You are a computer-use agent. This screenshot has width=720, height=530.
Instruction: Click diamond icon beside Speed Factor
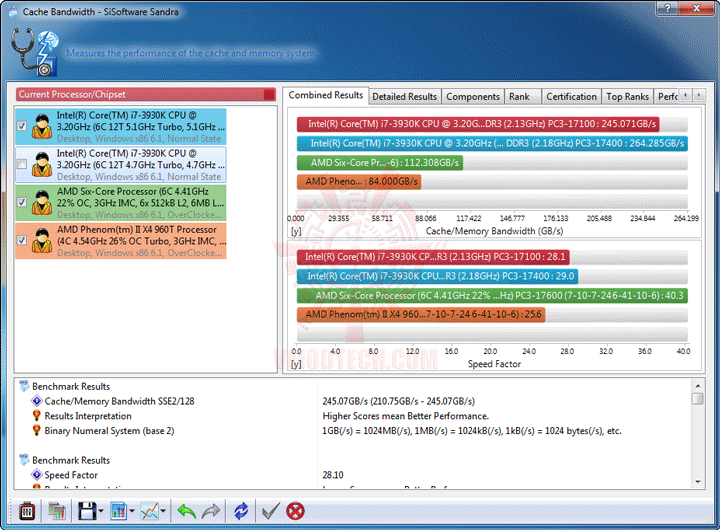tap(36, 474)
